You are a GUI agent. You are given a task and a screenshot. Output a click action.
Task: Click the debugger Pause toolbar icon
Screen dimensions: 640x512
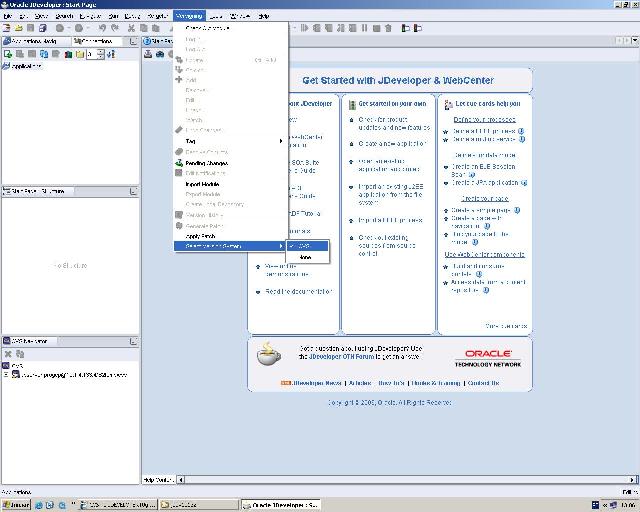[364, 28]
